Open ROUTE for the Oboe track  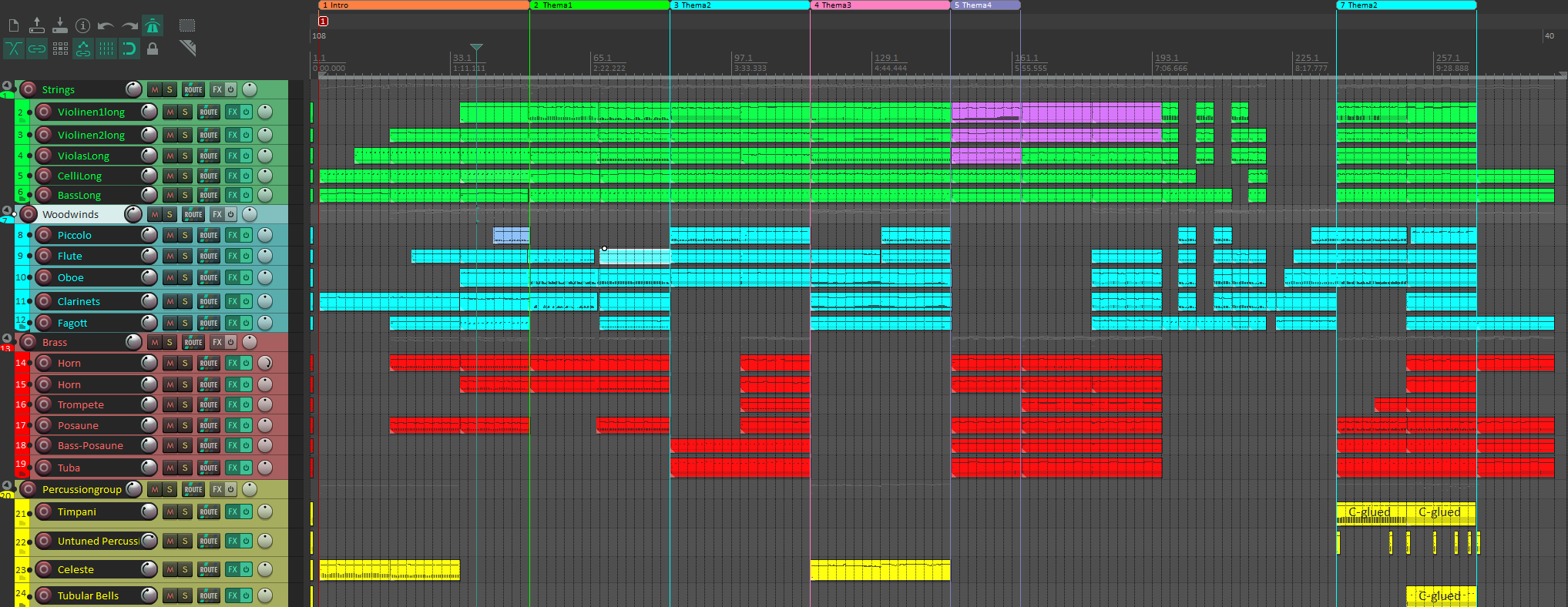click(x=209, y=277)
